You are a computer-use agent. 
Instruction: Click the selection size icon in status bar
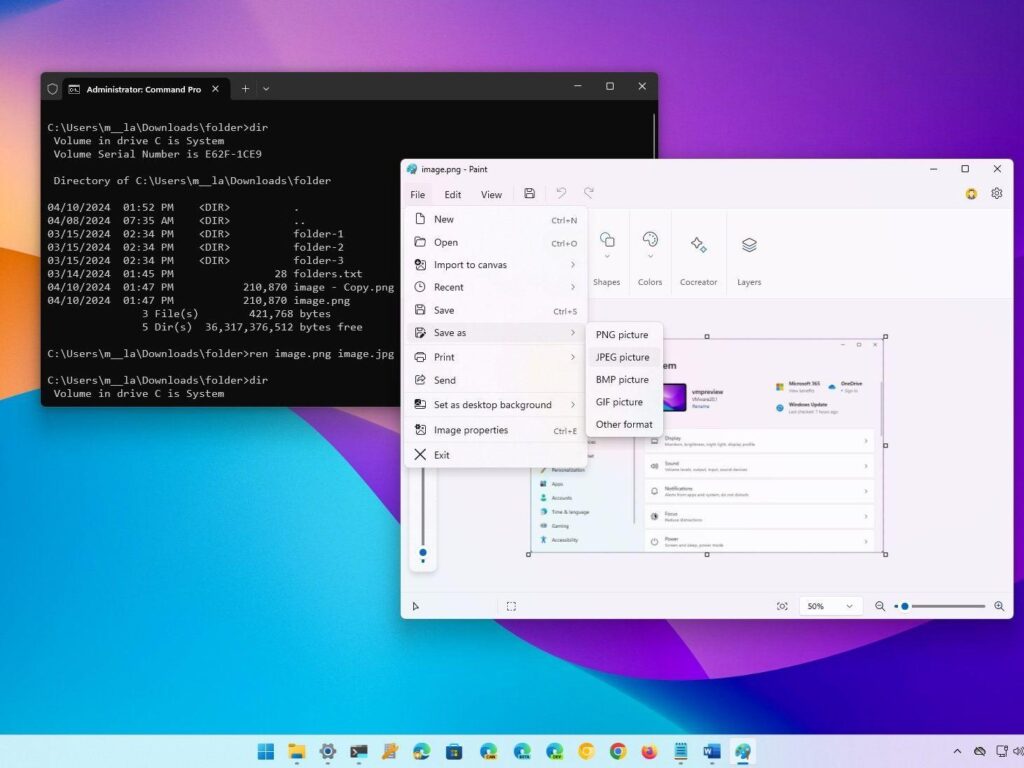click(511, 606)
